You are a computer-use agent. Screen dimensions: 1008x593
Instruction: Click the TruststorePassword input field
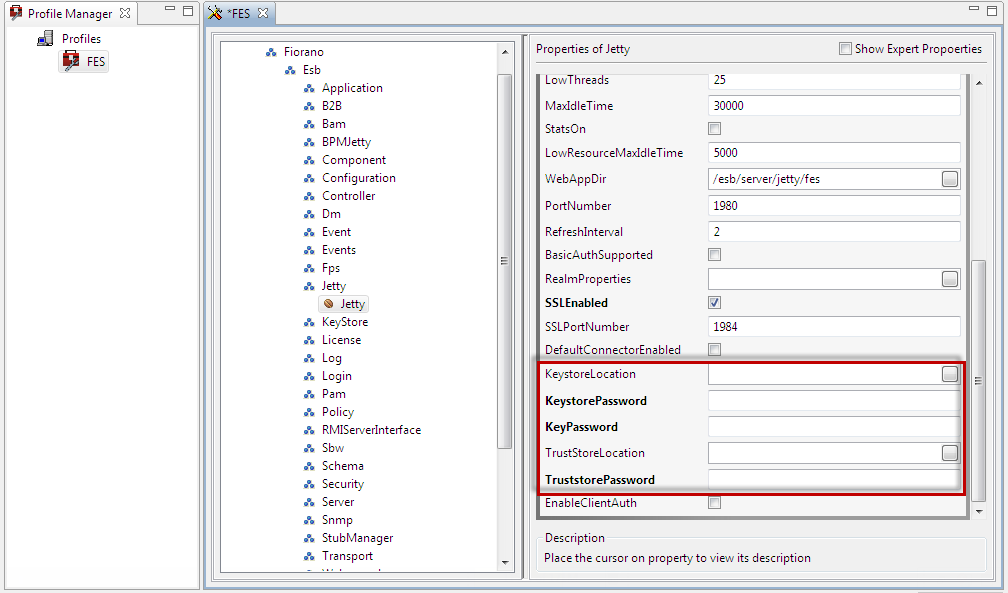834,479
